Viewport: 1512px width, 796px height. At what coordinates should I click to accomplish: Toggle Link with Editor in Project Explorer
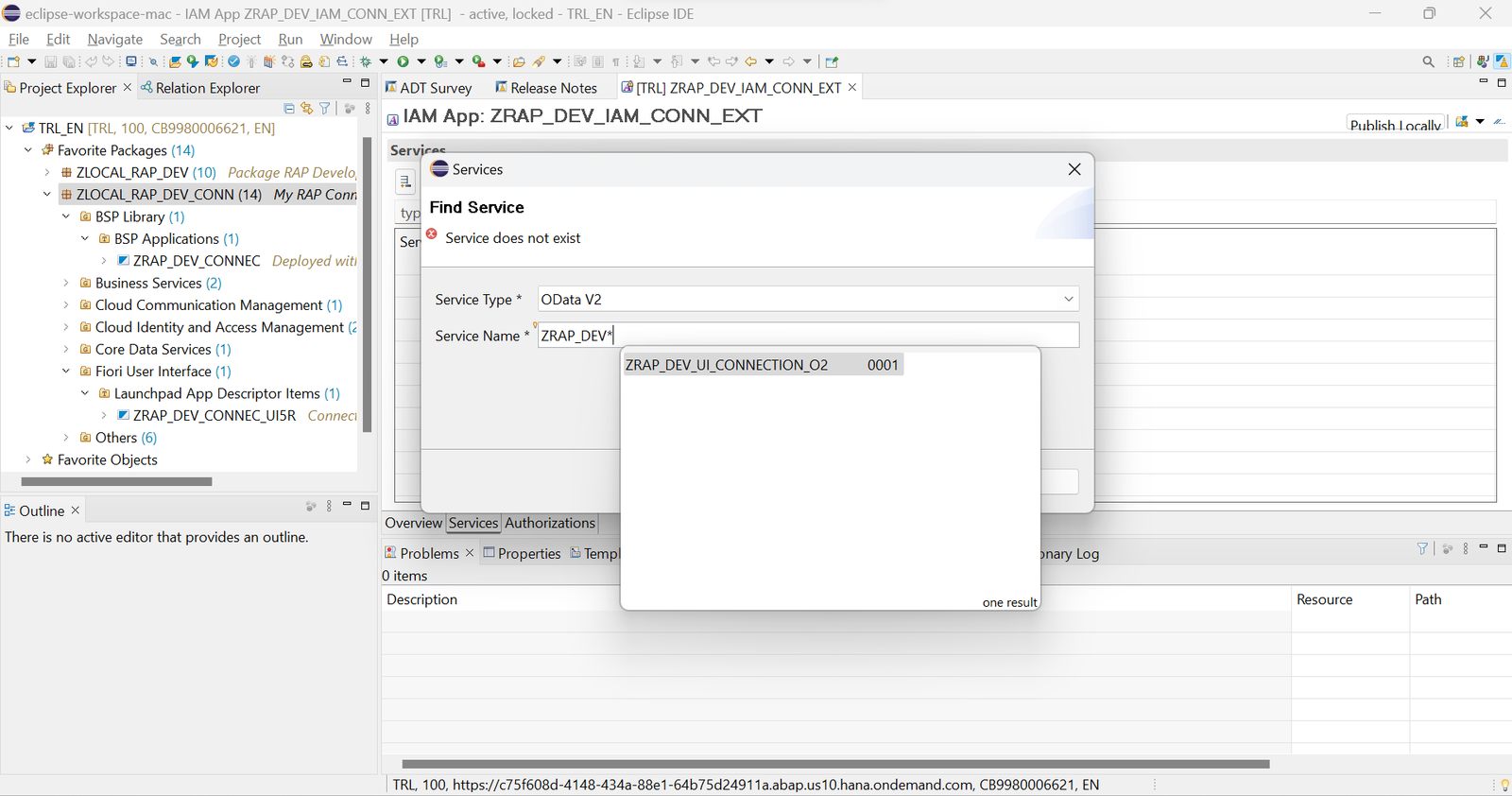click(x=306, y=109)
